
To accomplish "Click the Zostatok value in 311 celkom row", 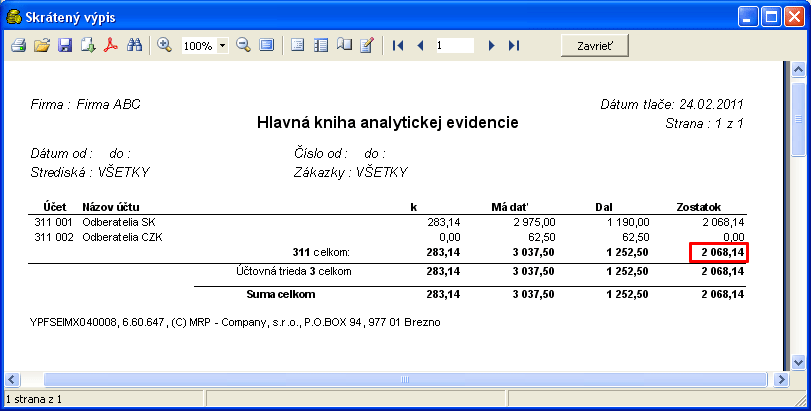I will 723,253.
